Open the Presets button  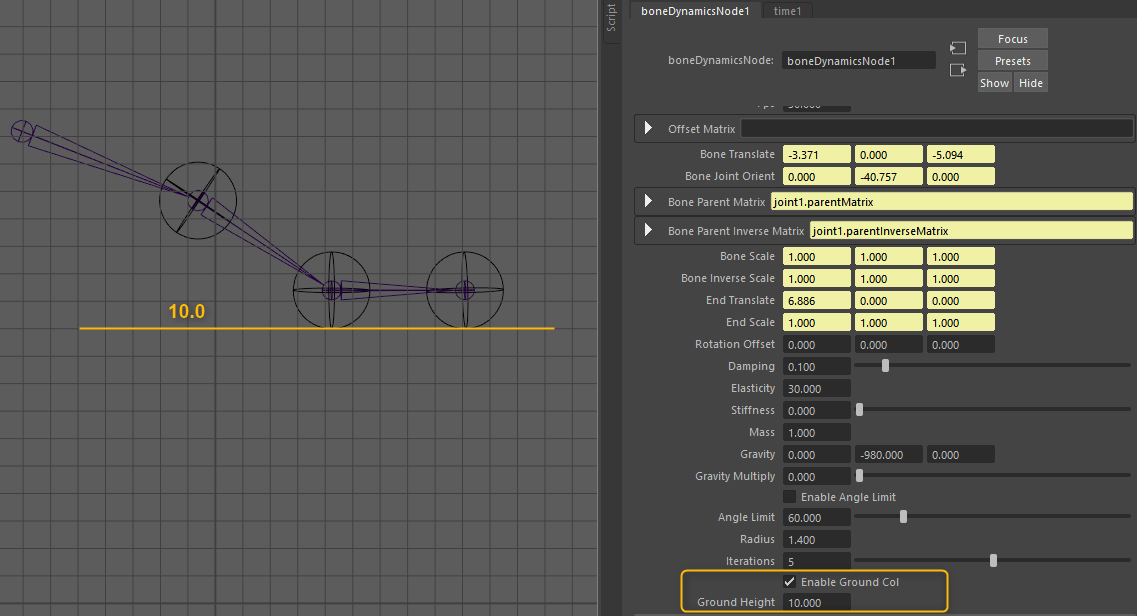[x=1012, y=61]
